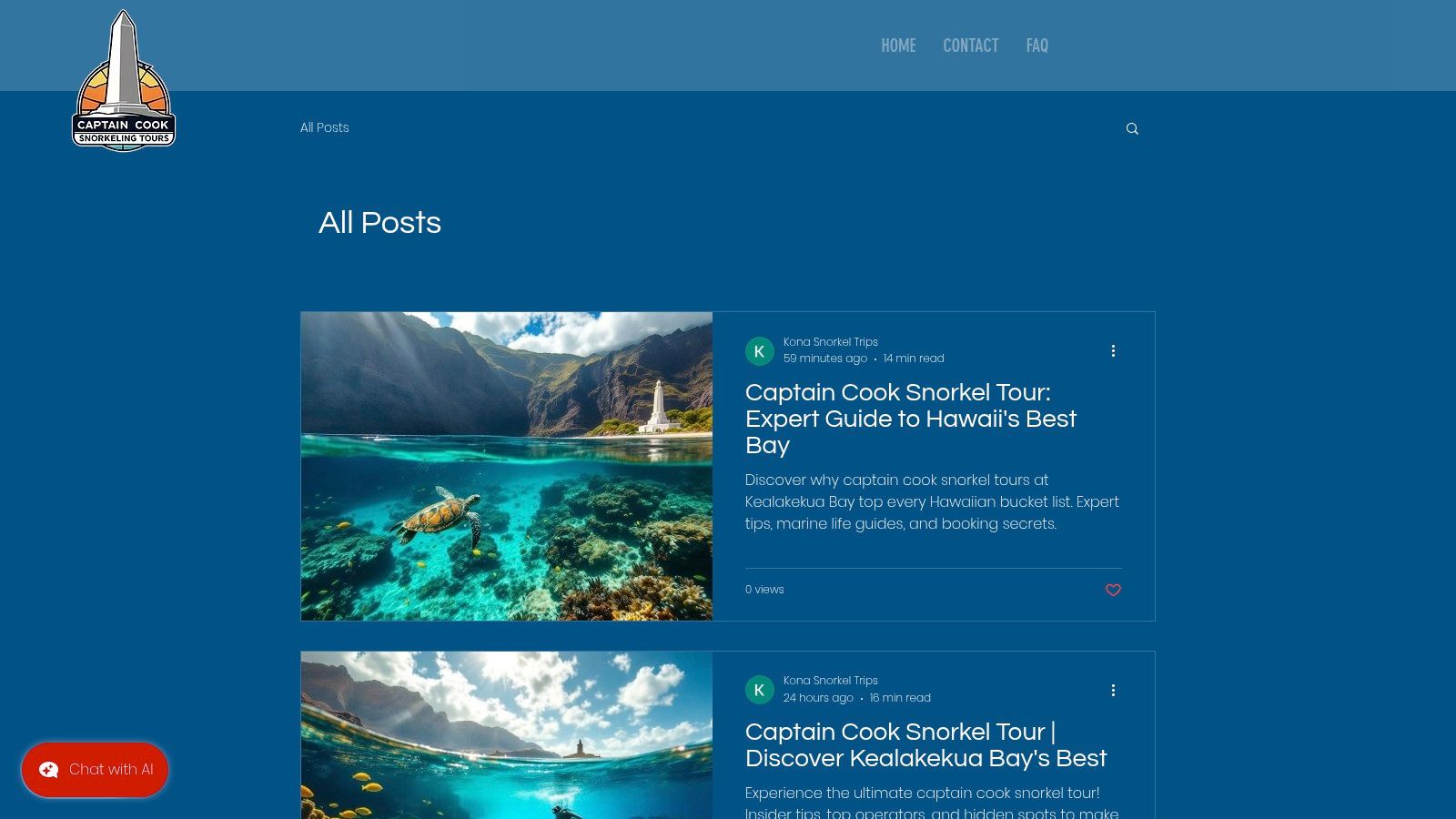Click Kona Snorkel Trips author name on second post
Image resolution: width=1456 pixels, height=819 pixels.
click(830, 681)
